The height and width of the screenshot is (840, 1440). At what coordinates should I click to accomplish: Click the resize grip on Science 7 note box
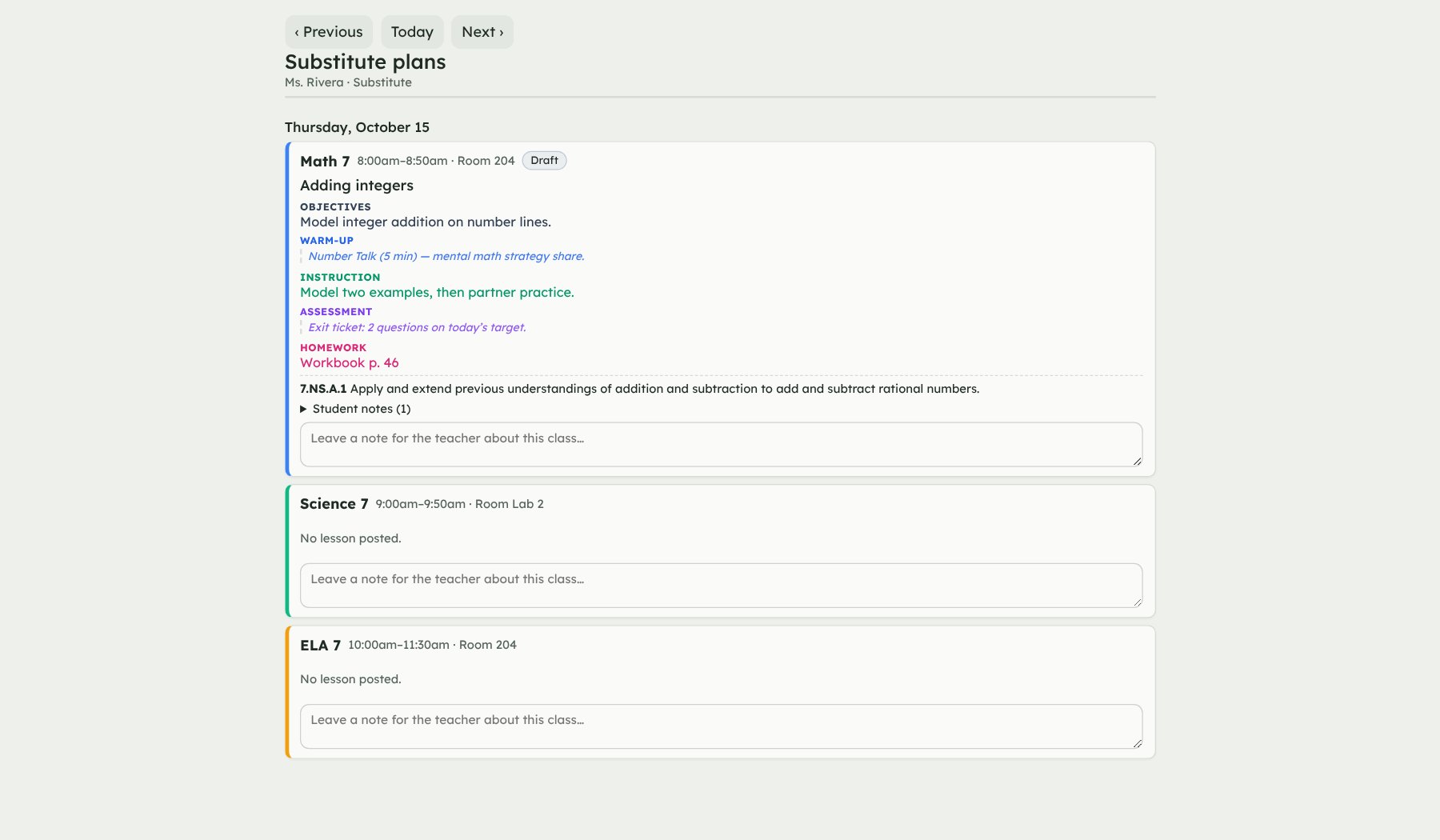pos(1137,602)
